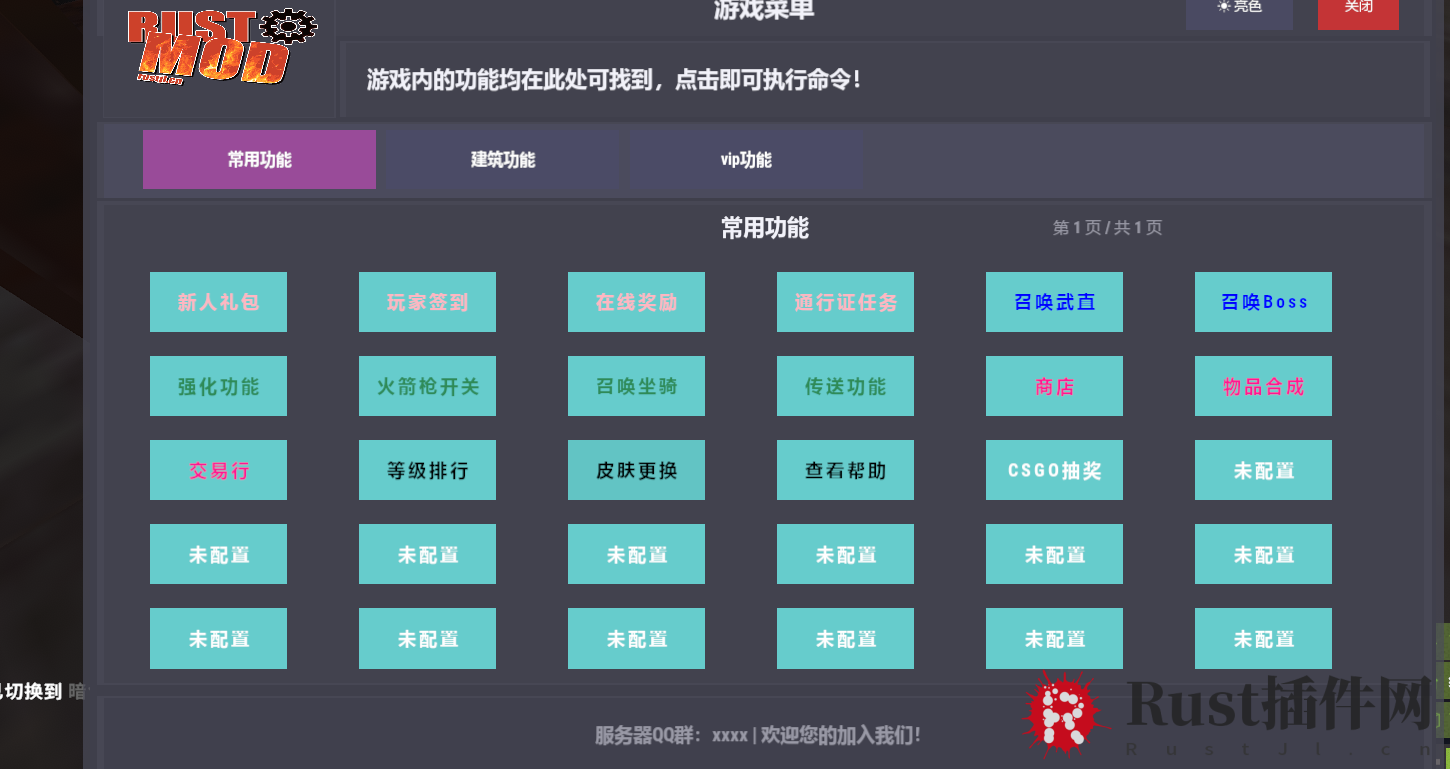Open 玩家签到 player check-in
Image resolution: width=1450 pixels, height=769 pixels.
pos(427,302)
